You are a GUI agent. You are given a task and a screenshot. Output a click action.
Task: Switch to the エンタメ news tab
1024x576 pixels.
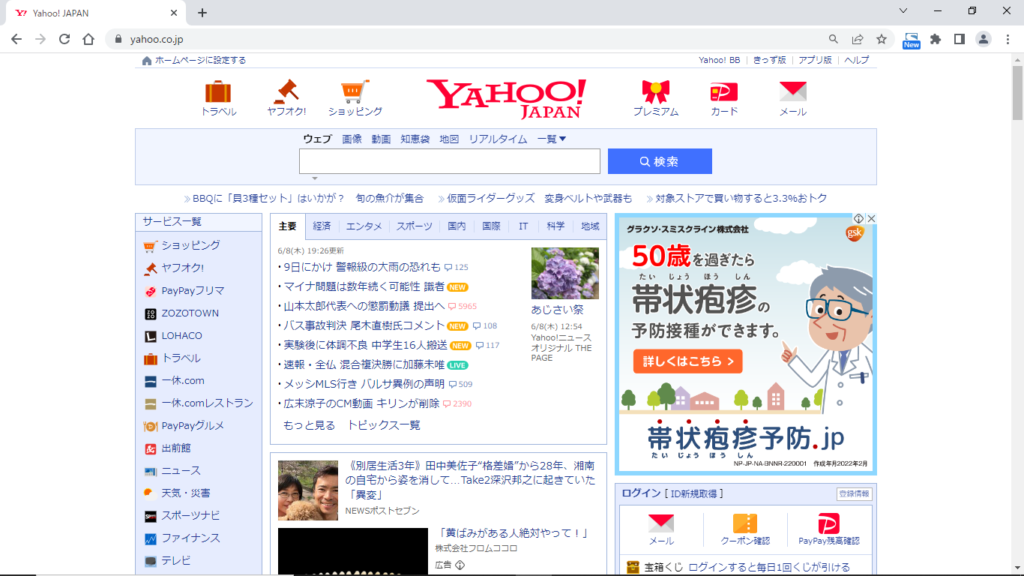tap(364, 226)
